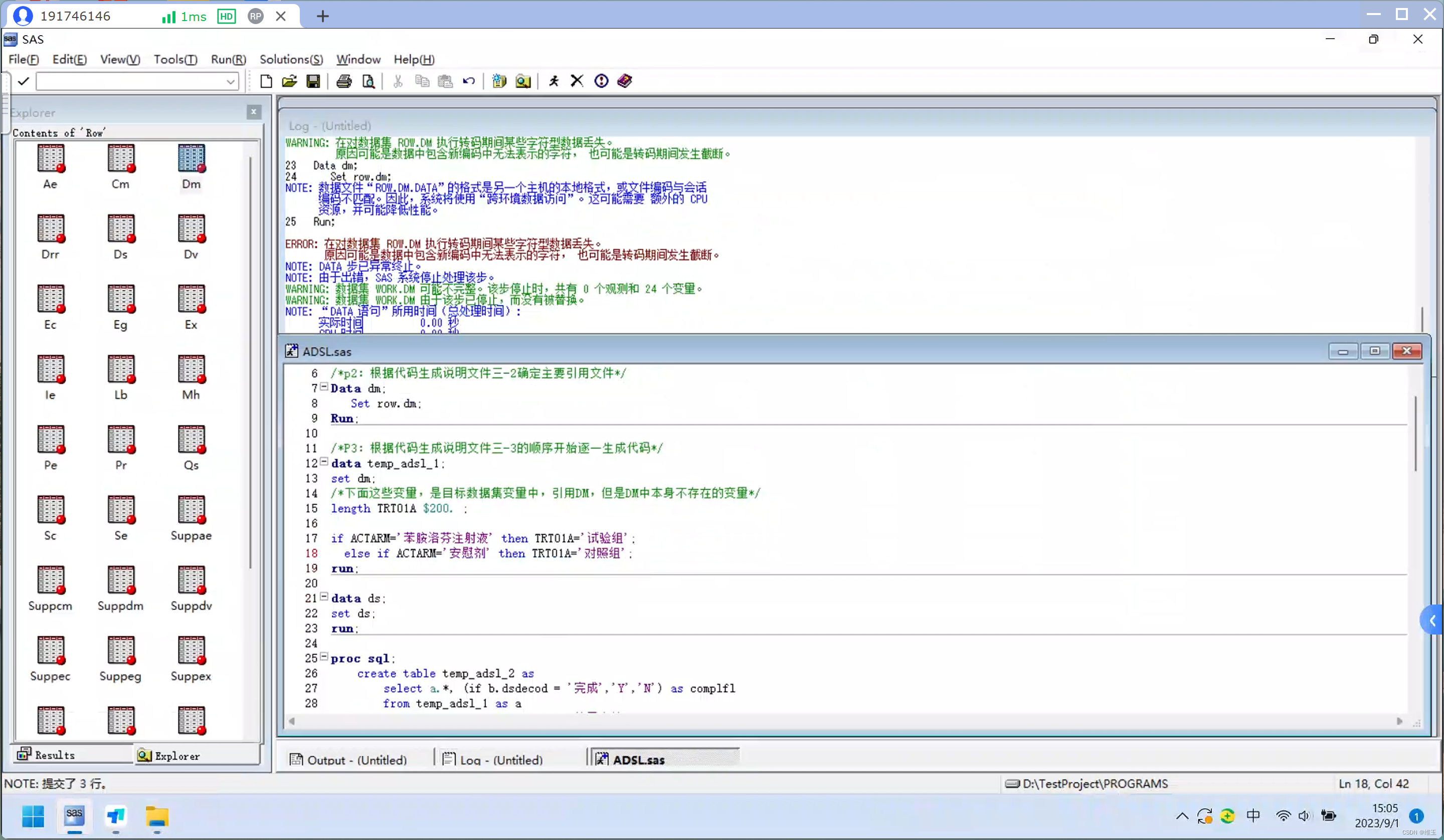Viewport: 1444px width, 840px height.
Task: Open SAS Help book icon
Action: tap(625, 81)
